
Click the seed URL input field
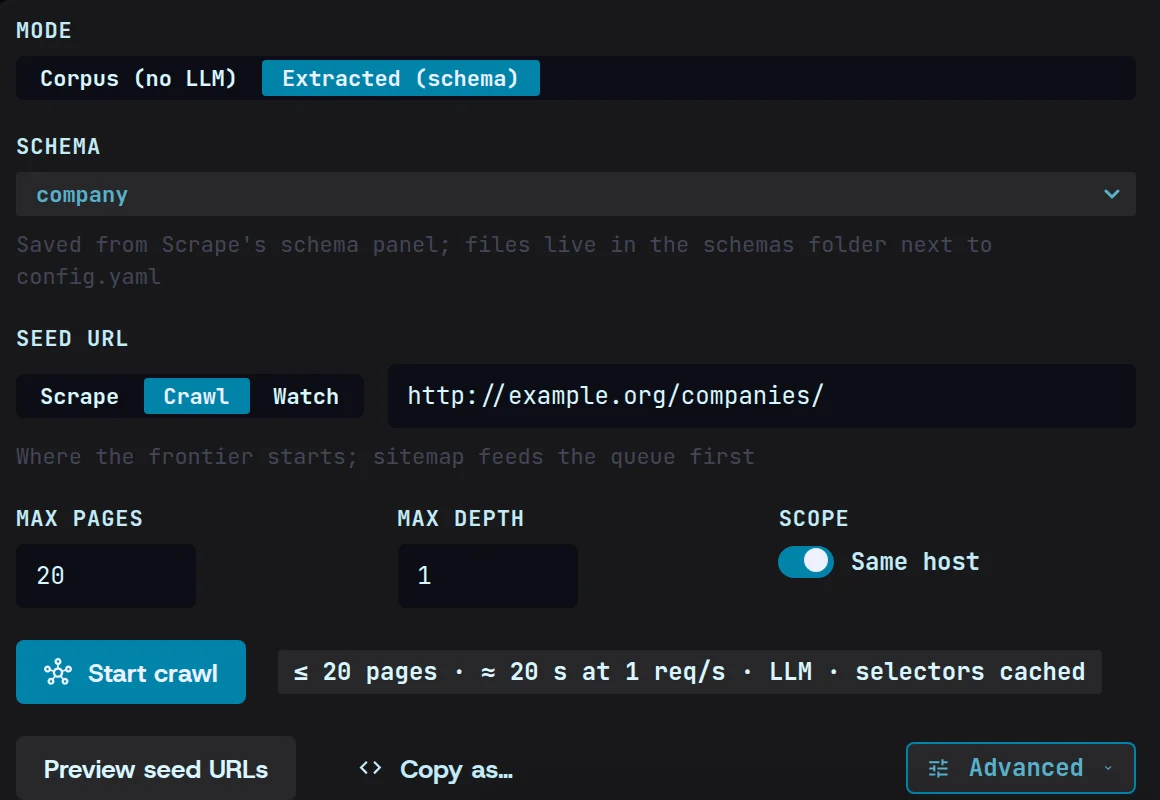(x=761, y=396)
